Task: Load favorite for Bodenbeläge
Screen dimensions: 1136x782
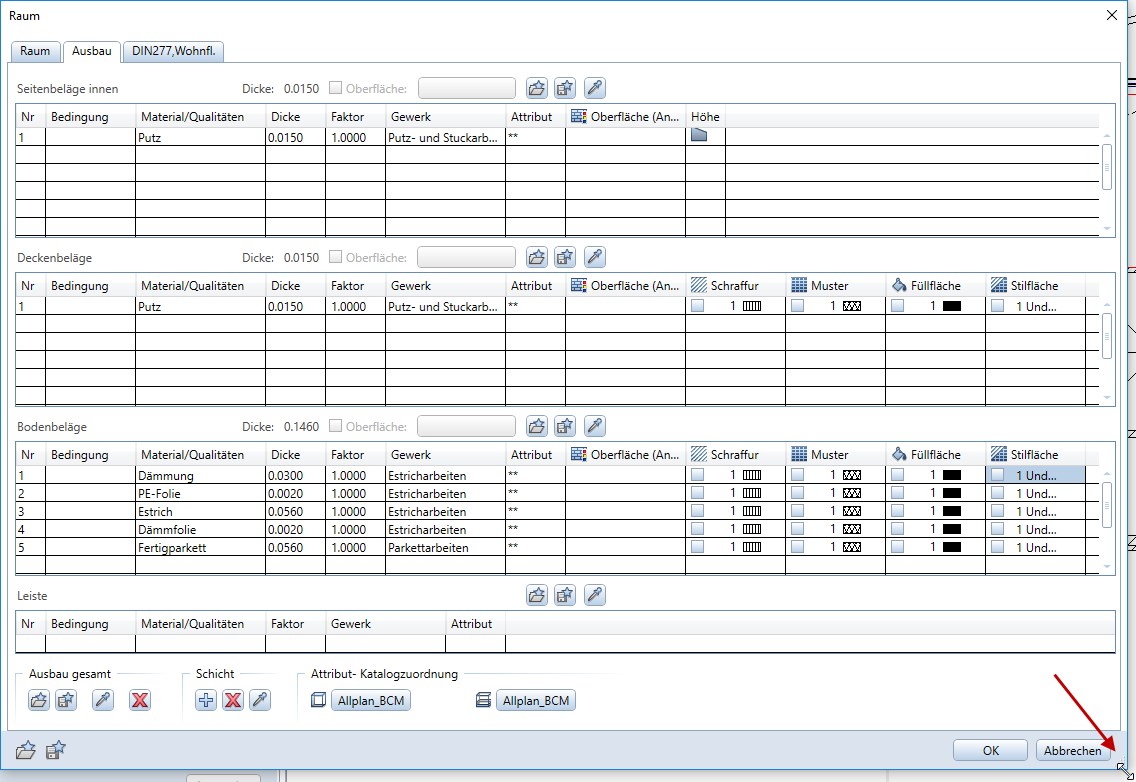Action: 537,426
